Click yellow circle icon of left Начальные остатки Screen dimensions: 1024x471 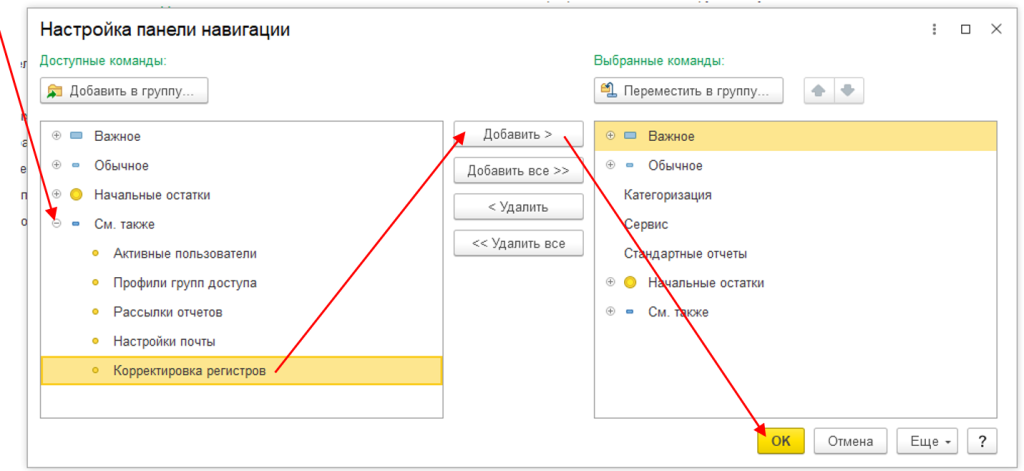coord(76,195)
